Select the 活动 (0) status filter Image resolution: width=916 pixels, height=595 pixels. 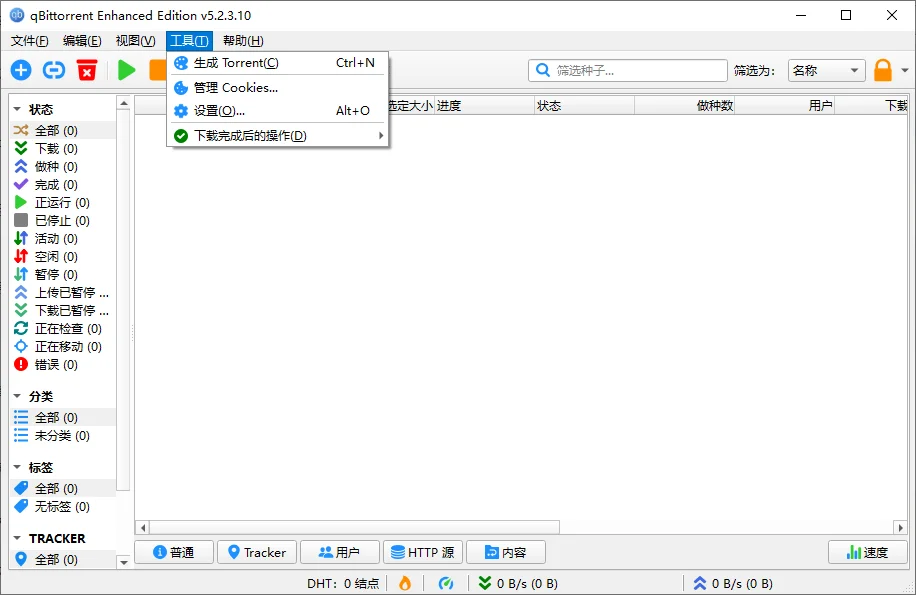(x=63, y=238)
